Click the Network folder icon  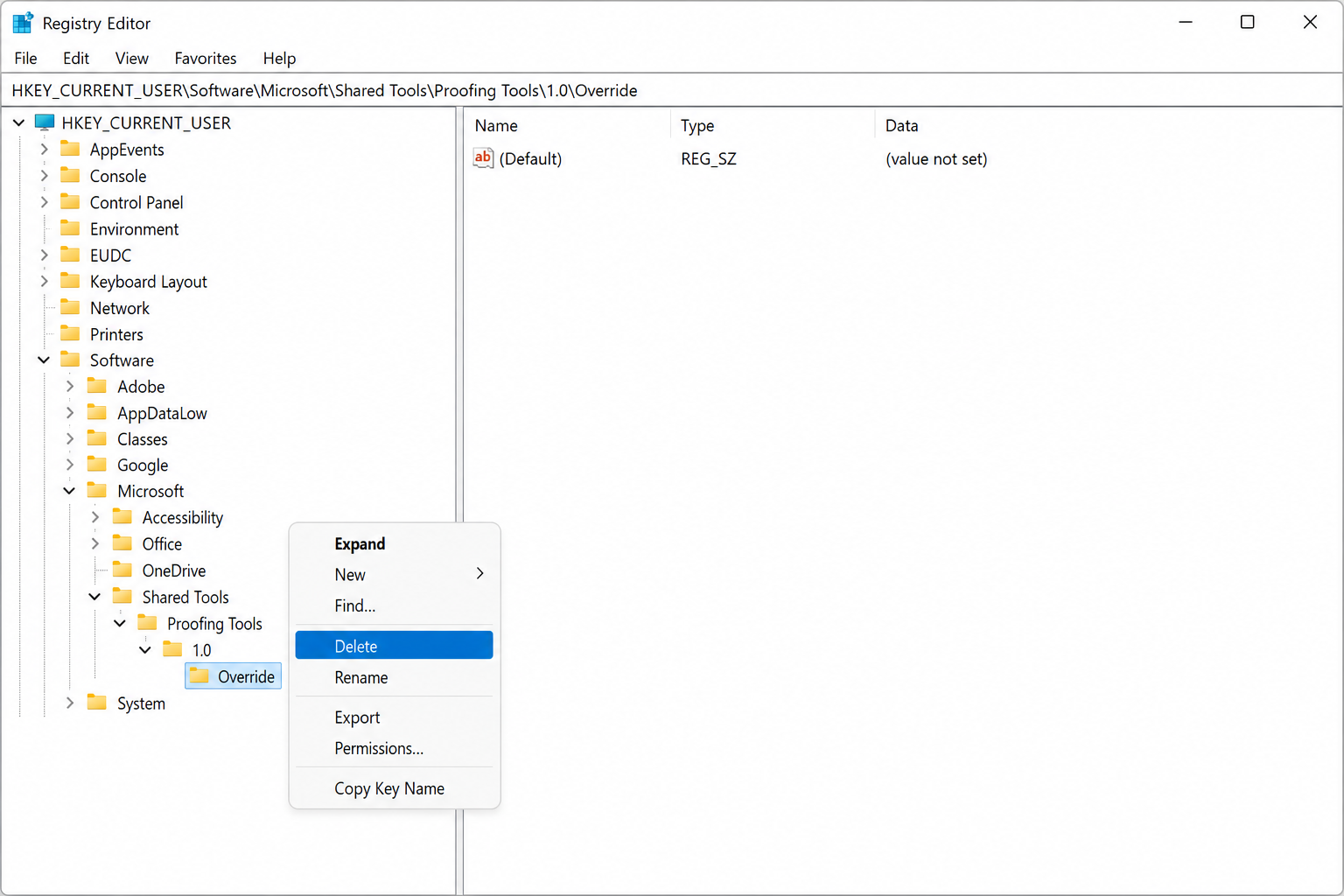tap(70, 307)
